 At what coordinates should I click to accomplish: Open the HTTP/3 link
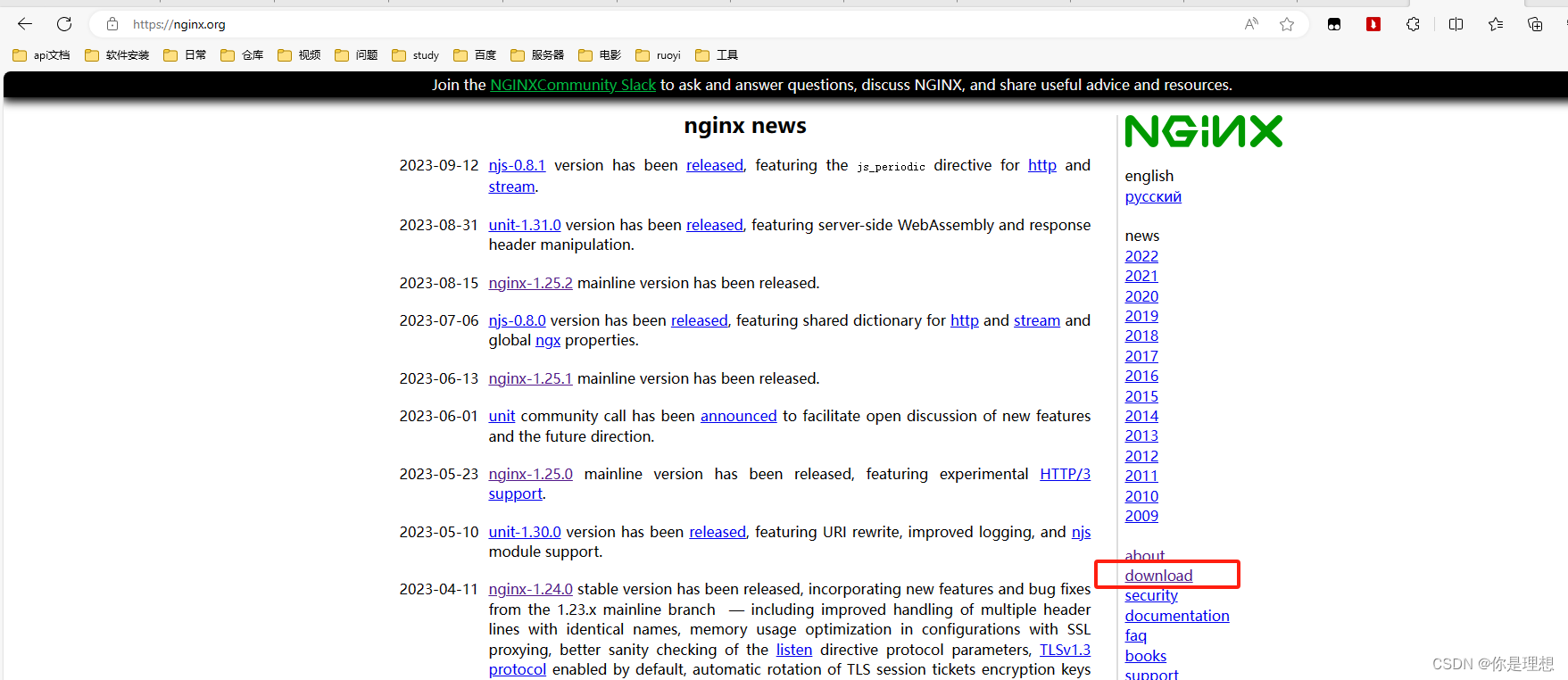[1066, 474]
